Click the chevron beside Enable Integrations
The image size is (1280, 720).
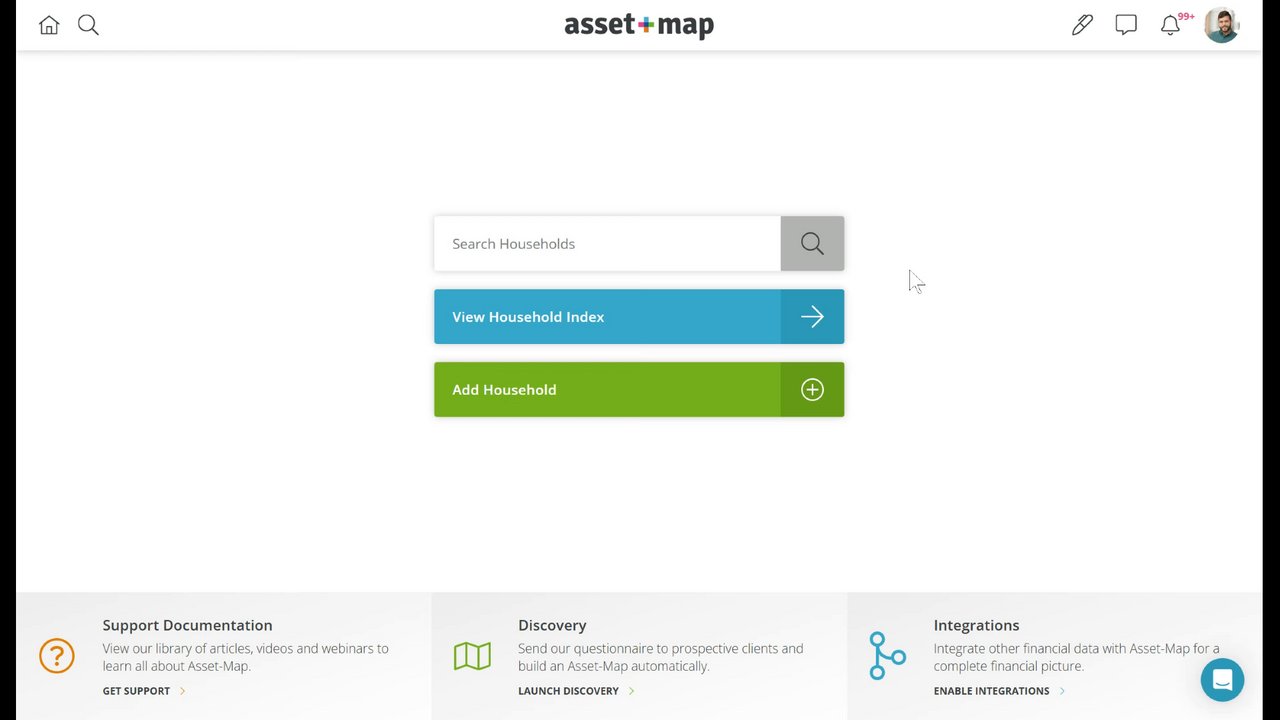[1062, 691]
